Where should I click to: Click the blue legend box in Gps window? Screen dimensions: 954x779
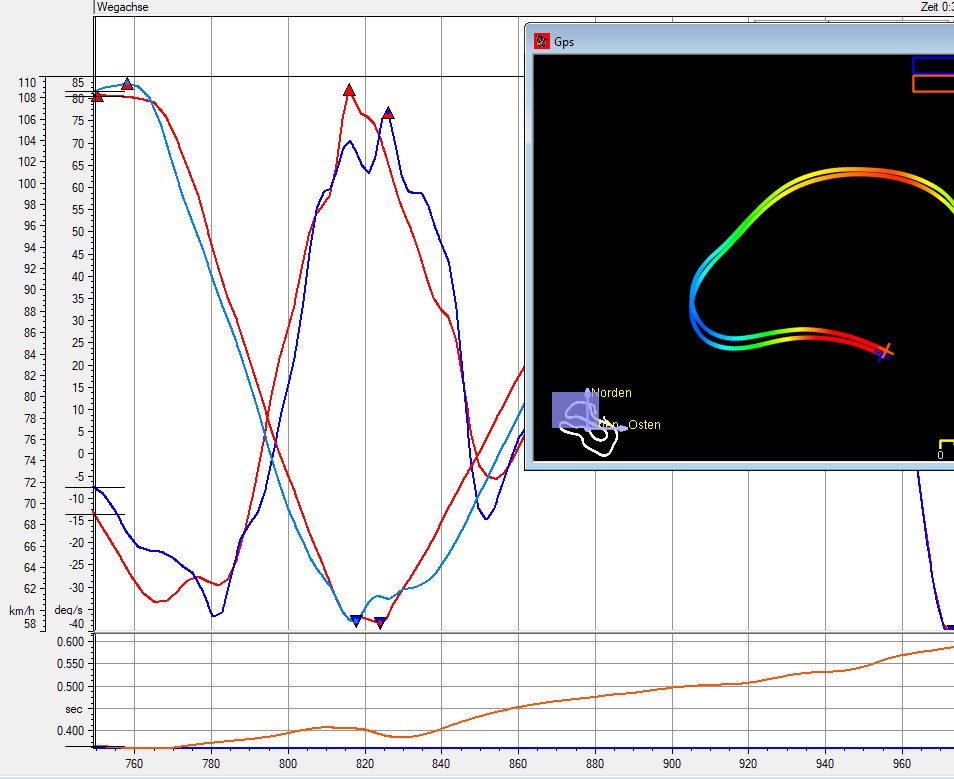pyautogui.click(x=932, y=66)
